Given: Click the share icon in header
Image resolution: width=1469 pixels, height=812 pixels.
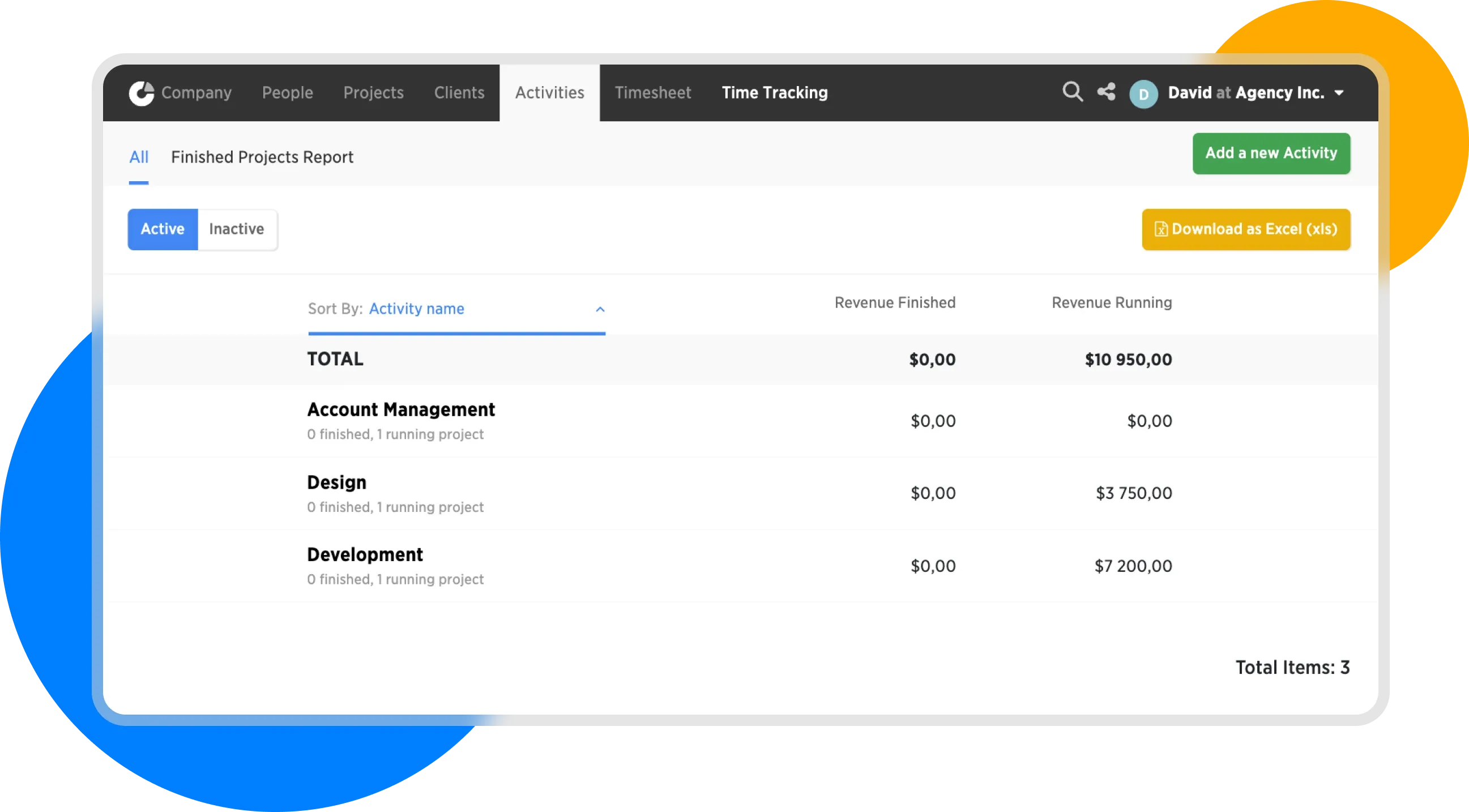Looking at the screenshot, I should tap(1107, 92).
